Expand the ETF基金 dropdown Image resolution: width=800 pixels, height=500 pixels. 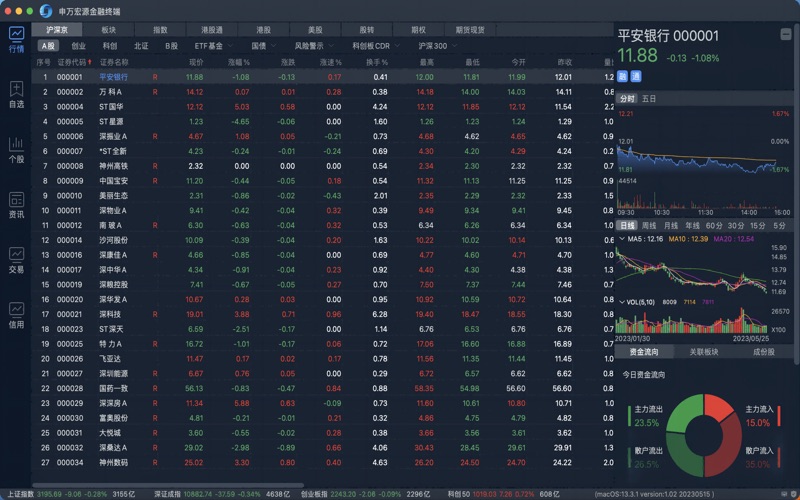point(212,46)
